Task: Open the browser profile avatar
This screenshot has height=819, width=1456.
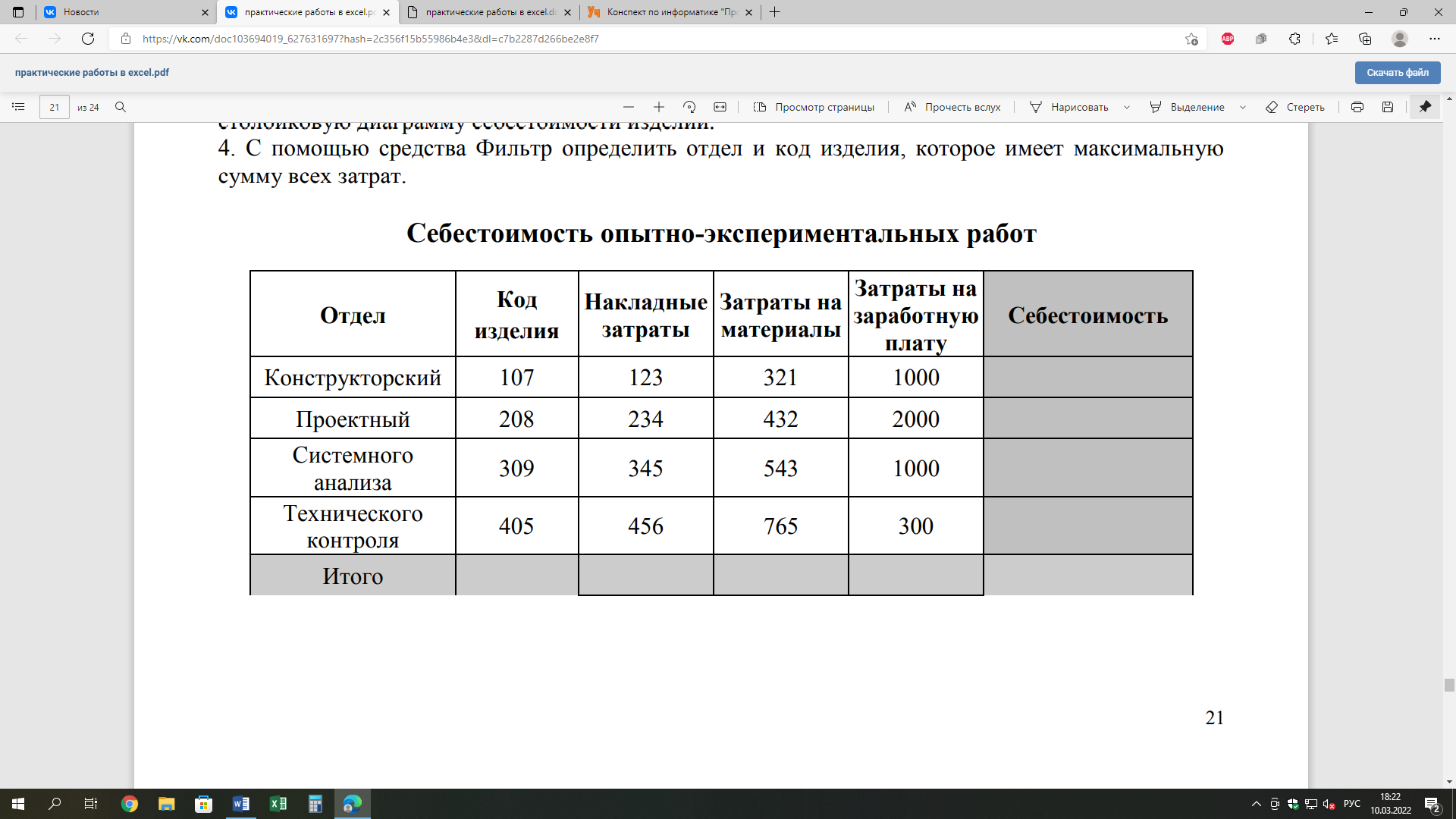Action: point(1400,39)
